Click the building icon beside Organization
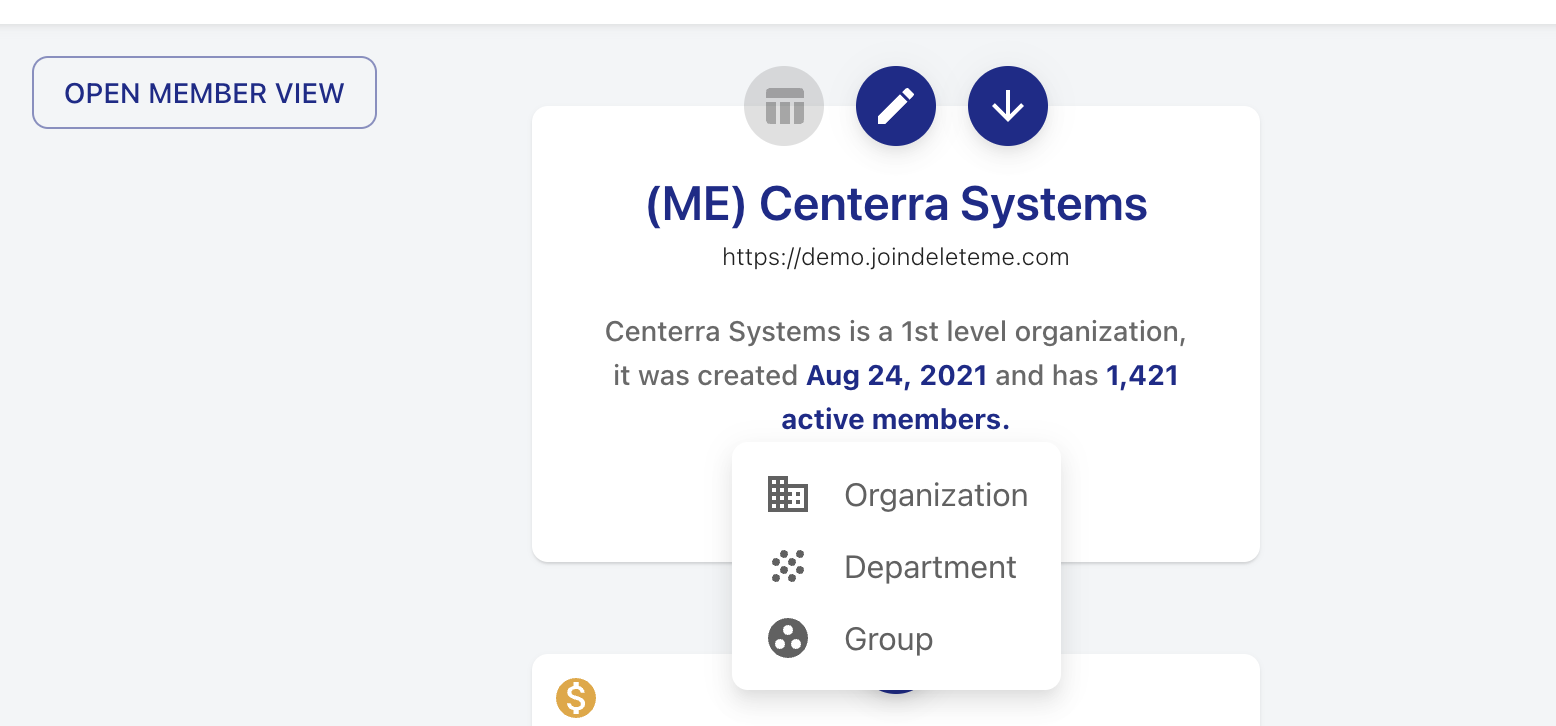Image resolution: width=1556 pixels, height=726 pixels. (x=788, y=495)
